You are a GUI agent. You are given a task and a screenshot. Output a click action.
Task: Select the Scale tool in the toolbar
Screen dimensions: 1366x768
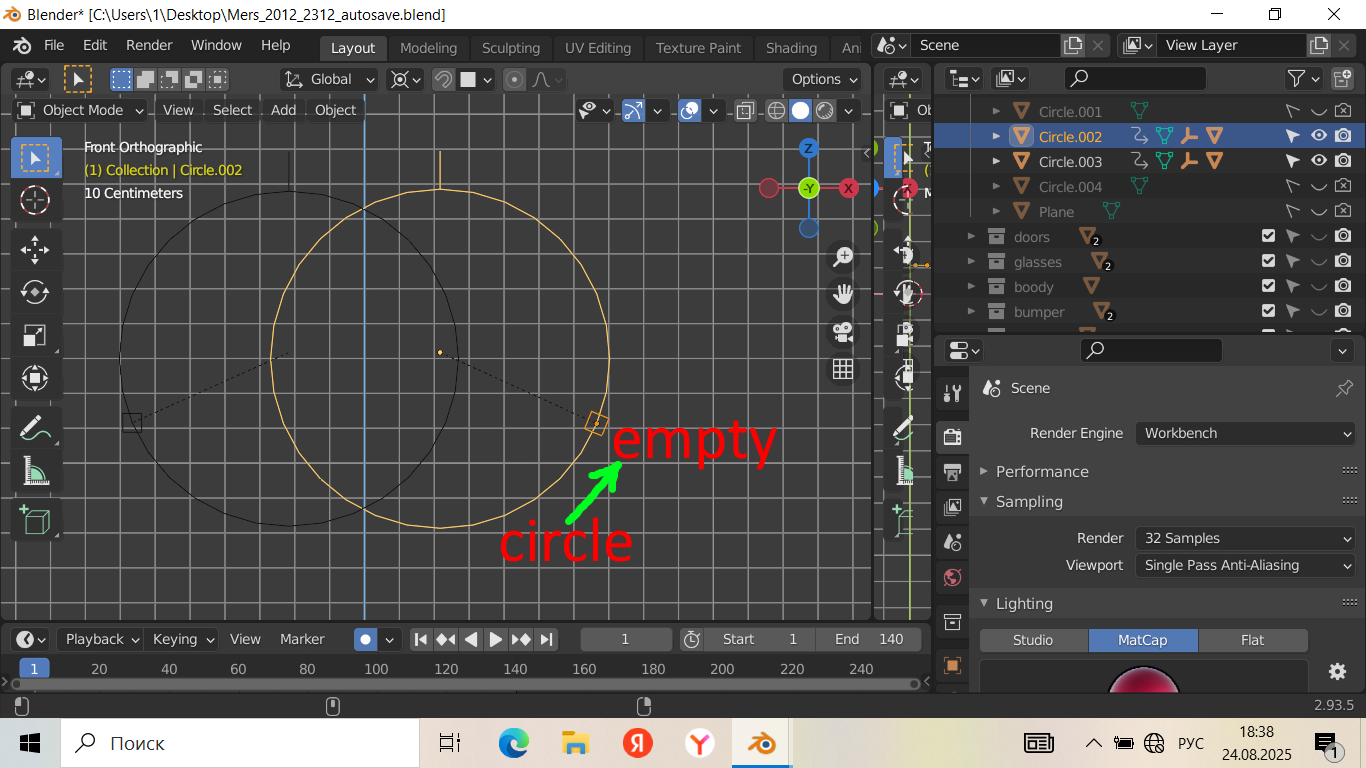(35, 336)
